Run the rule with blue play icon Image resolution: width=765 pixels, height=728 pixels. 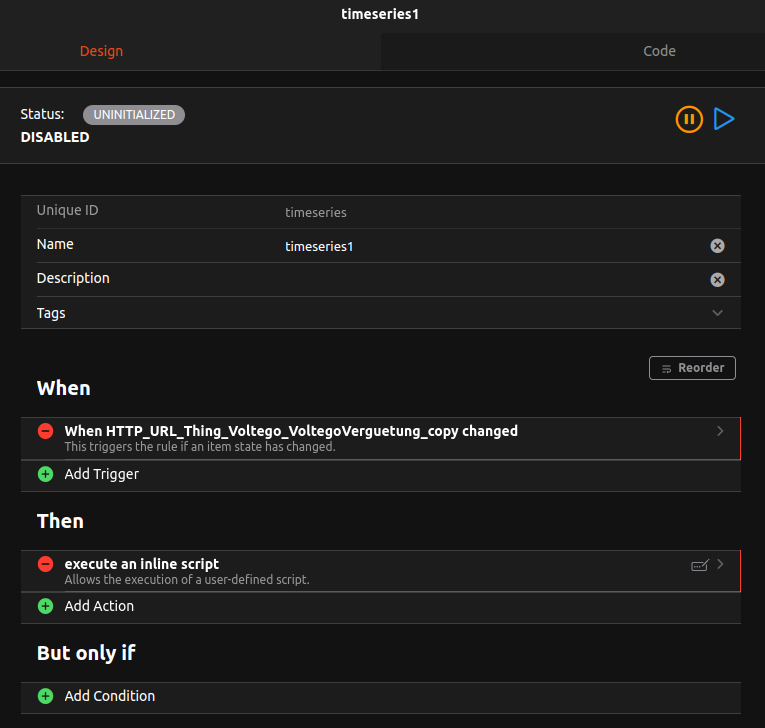[724, 119]
